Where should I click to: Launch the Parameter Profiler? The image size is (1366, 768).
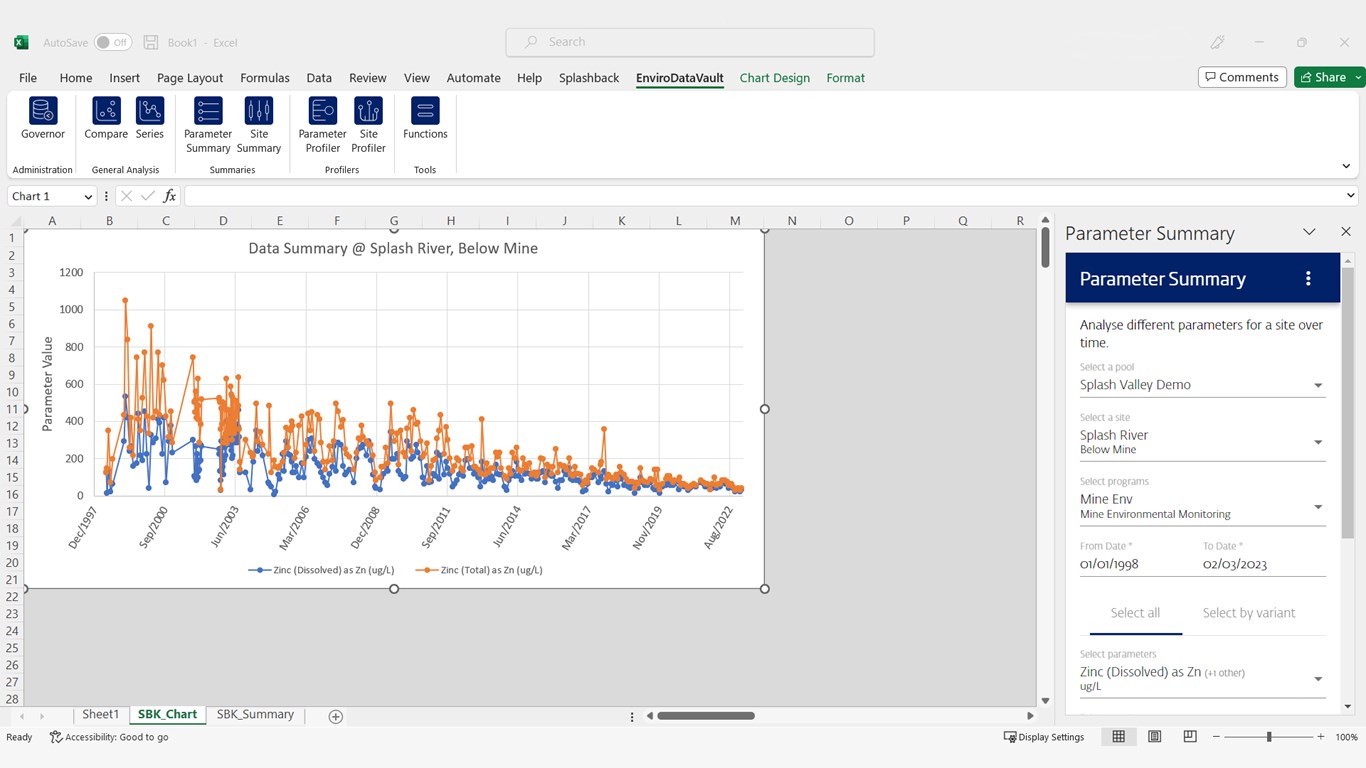coord(323,126)
